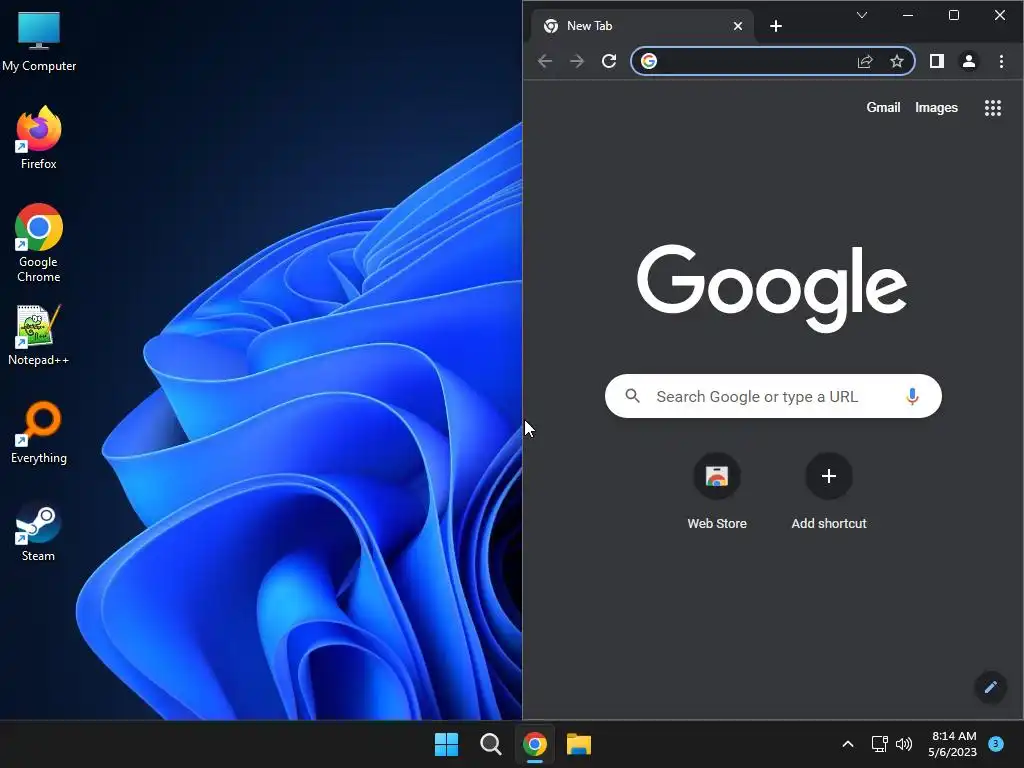Open a new Chrome tab
This screenshot has height=768, width=1024.
click(776, 26)
